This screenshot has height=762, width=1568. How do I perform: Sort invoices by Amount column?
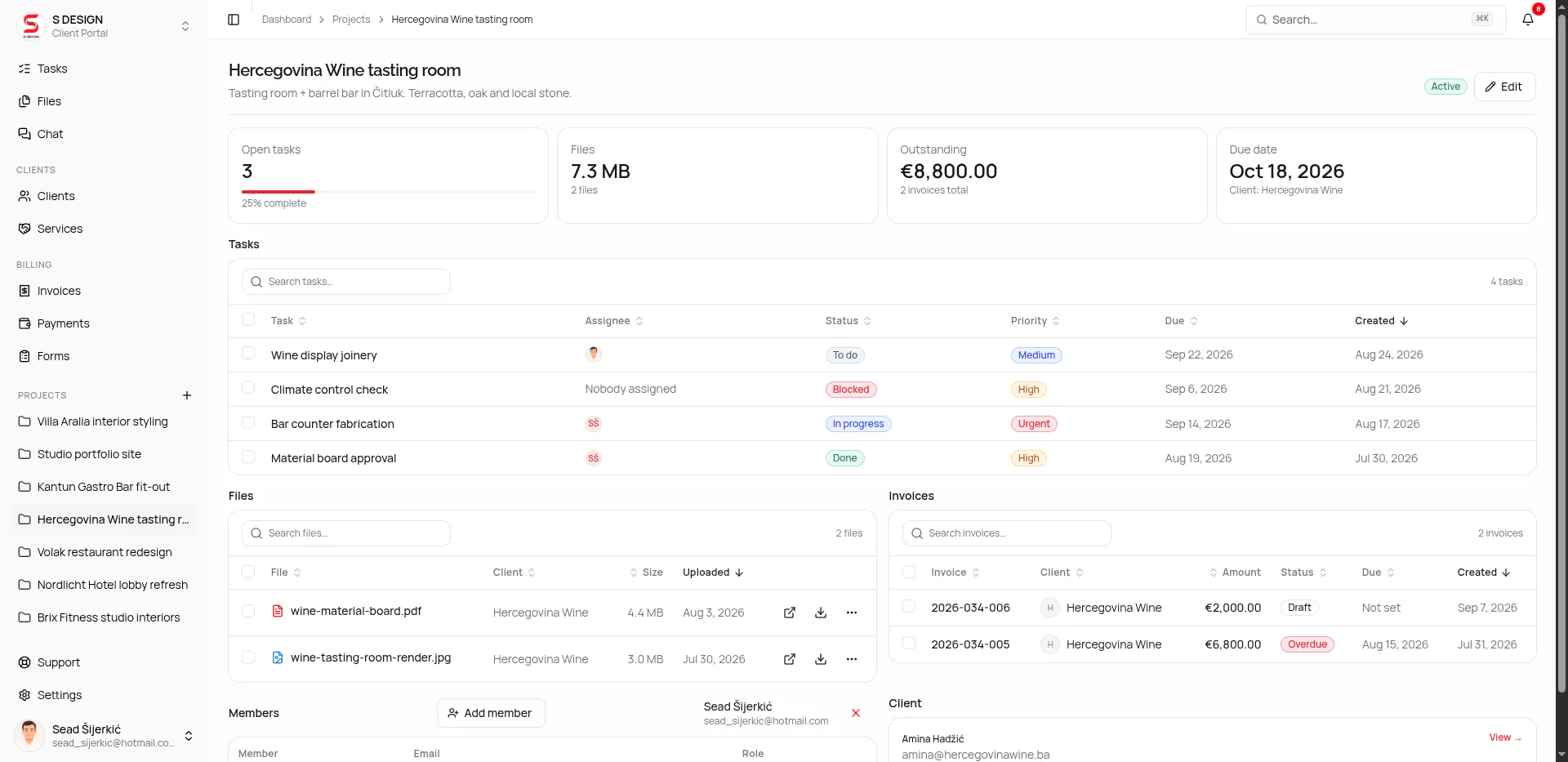pos(1235,573)
